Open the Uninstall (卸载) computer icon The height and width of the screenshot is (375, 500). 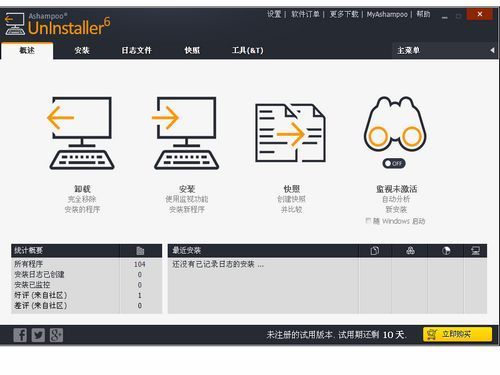pos(81,133)
